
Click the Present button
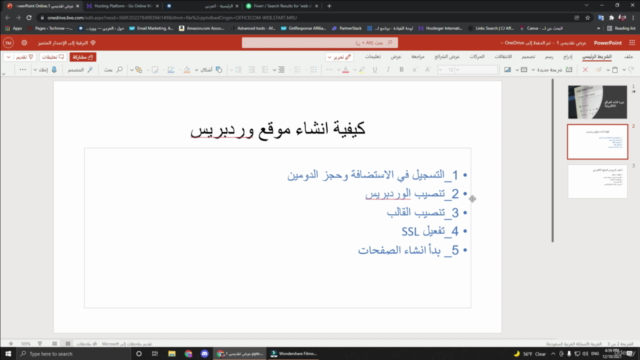coord(24,57)
